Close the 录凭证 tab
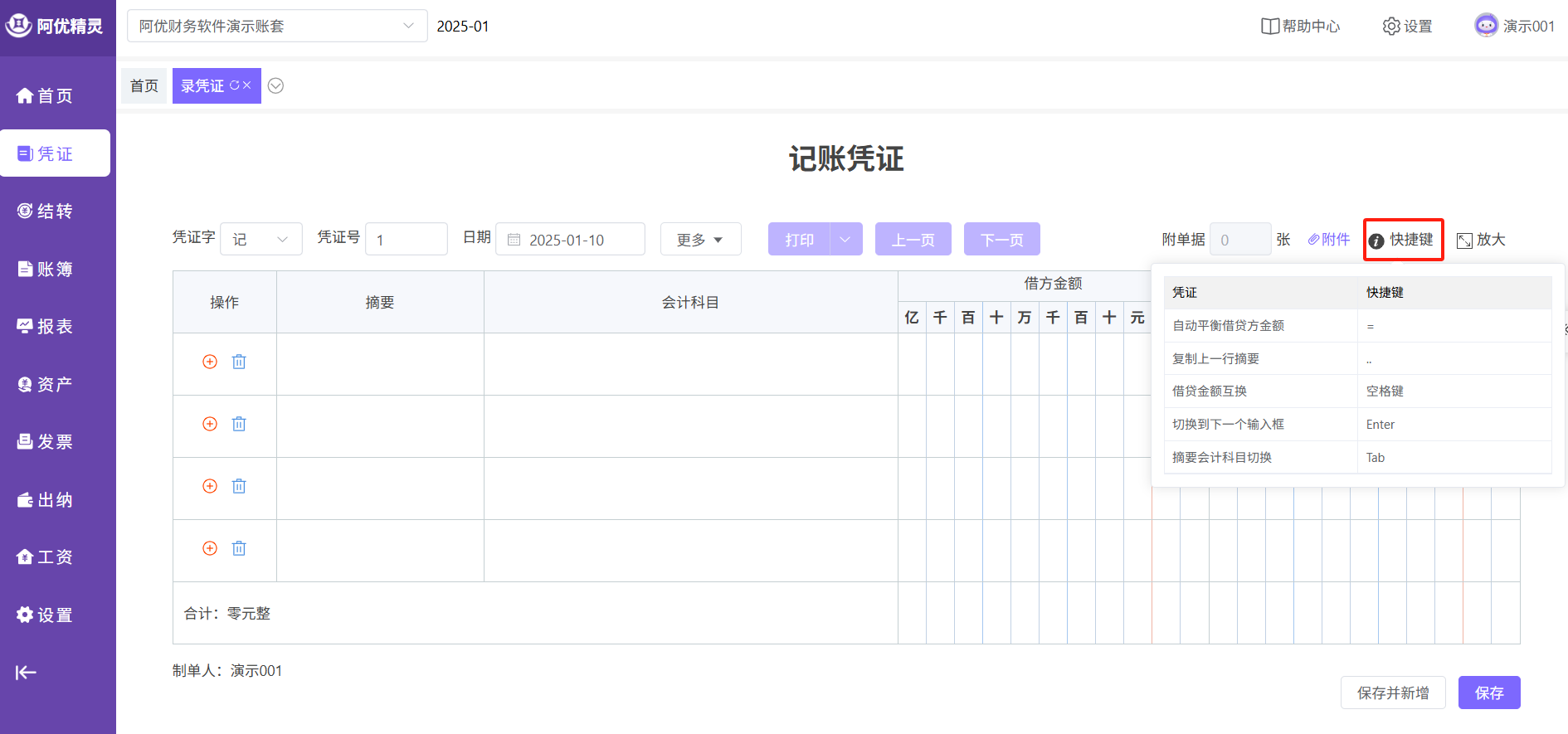Viewport: 1568px width, 734px height. coord(247,85)
